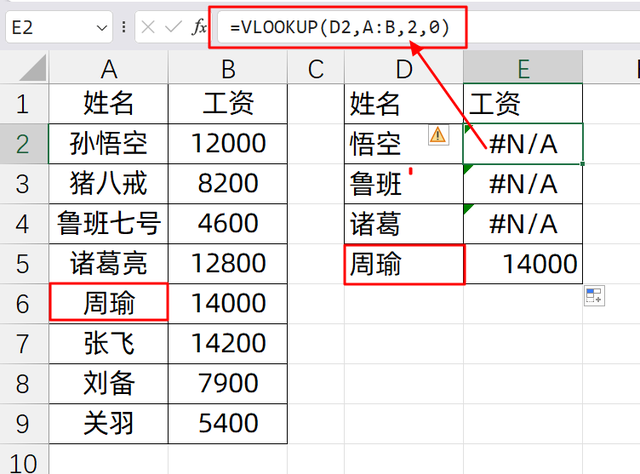
Task: Open the Auto Fill Options icon
Action: point(594,296)
